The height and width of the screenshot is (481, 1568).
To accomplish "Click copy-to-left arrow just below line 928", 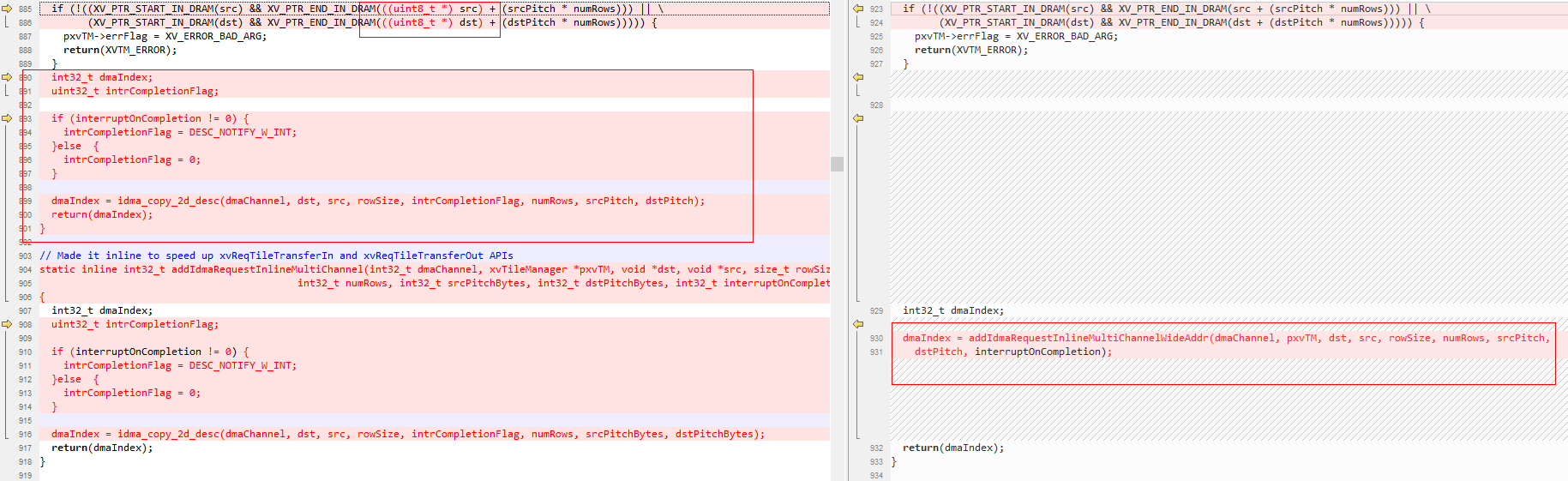I will [x=857, y=118].
